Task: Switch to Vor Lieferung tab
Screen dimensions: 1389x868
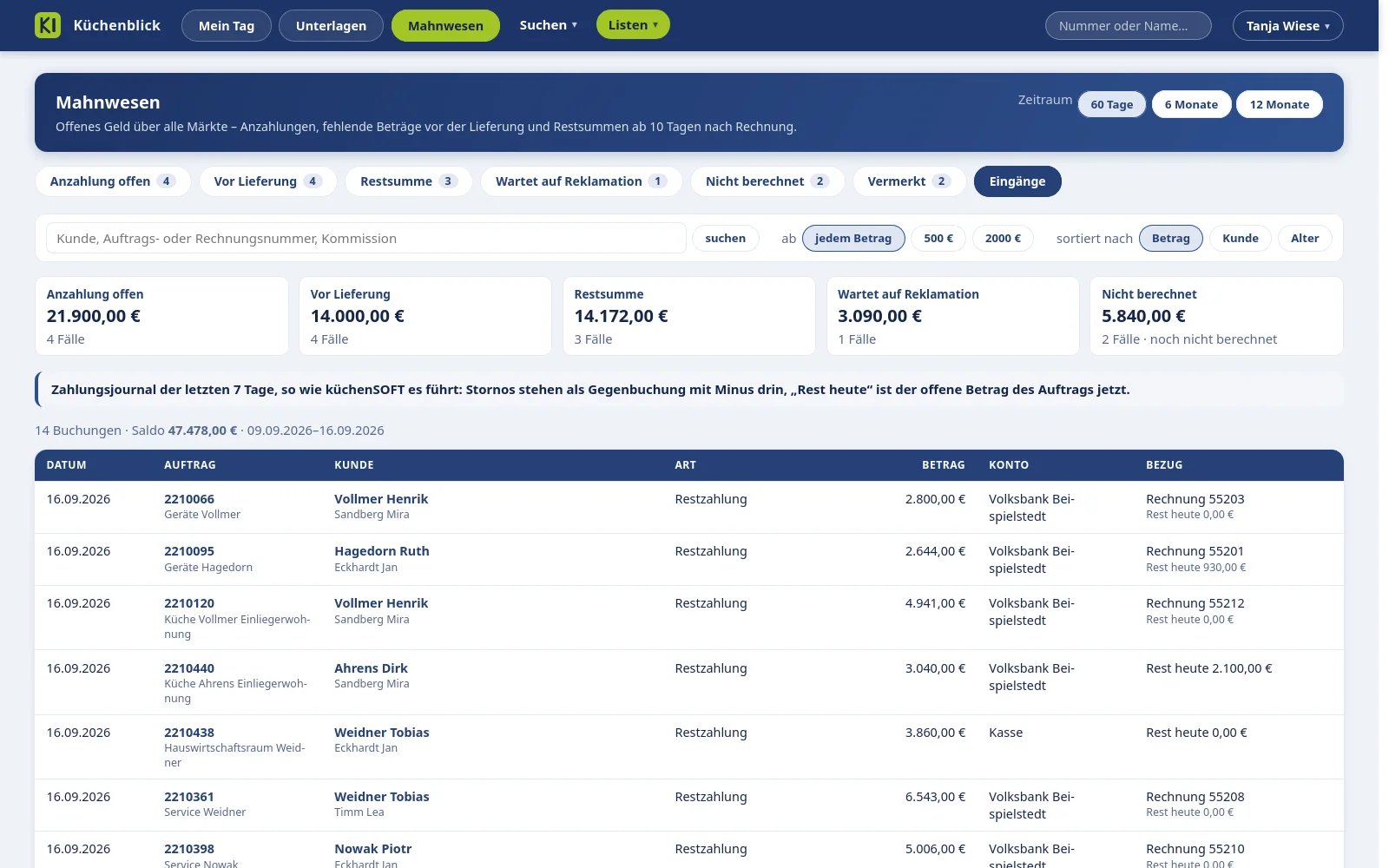Action: pos(268,181)
